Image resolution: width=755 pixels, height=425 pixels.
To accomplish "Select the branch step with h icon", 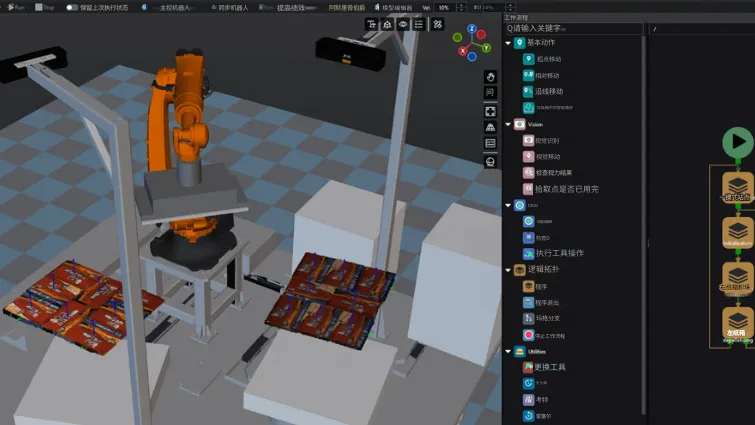I will 541,318.
